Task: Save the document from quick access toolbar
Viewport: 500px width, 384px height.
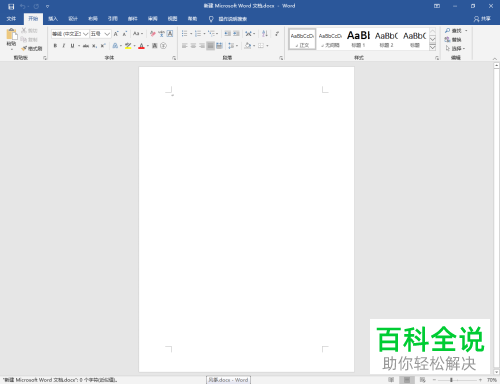Action: pyautogui.click(x=11, y=6)
